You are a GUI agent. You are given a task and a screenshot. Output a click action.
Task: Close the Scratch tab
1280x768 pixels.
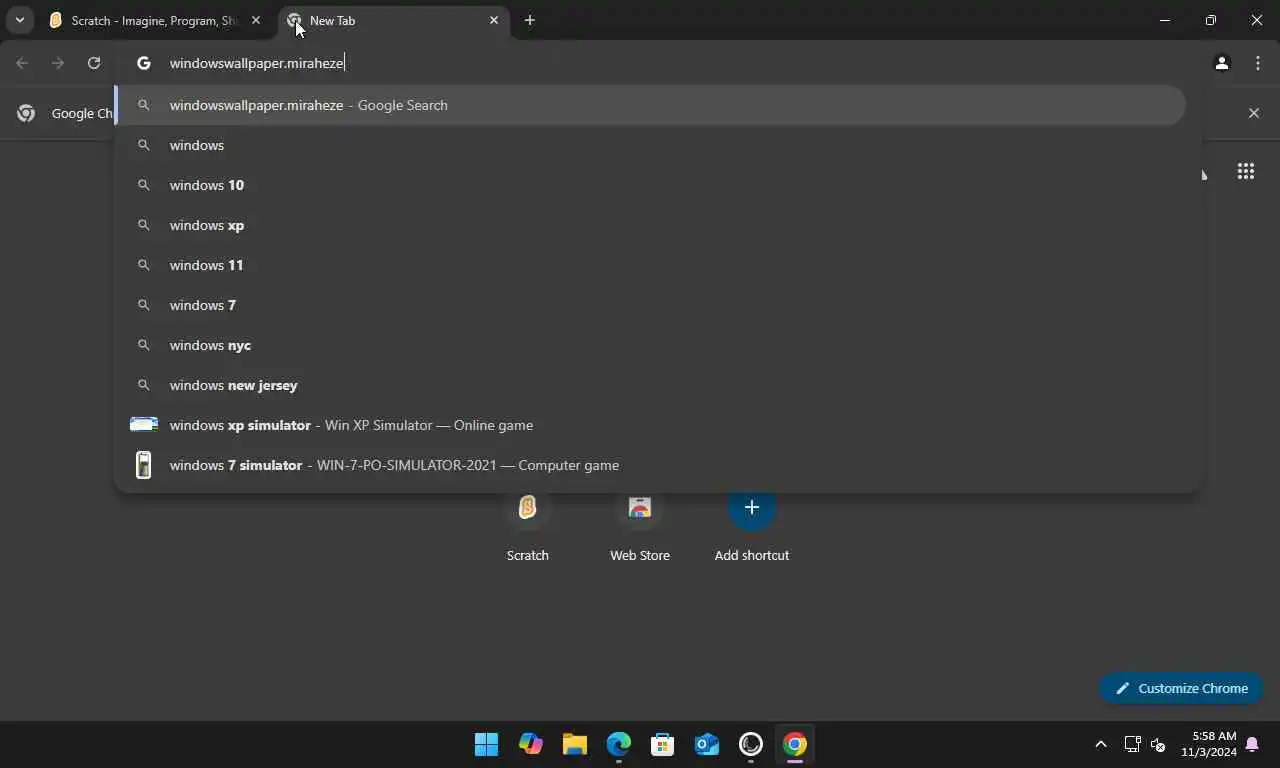tap(256, 20)
